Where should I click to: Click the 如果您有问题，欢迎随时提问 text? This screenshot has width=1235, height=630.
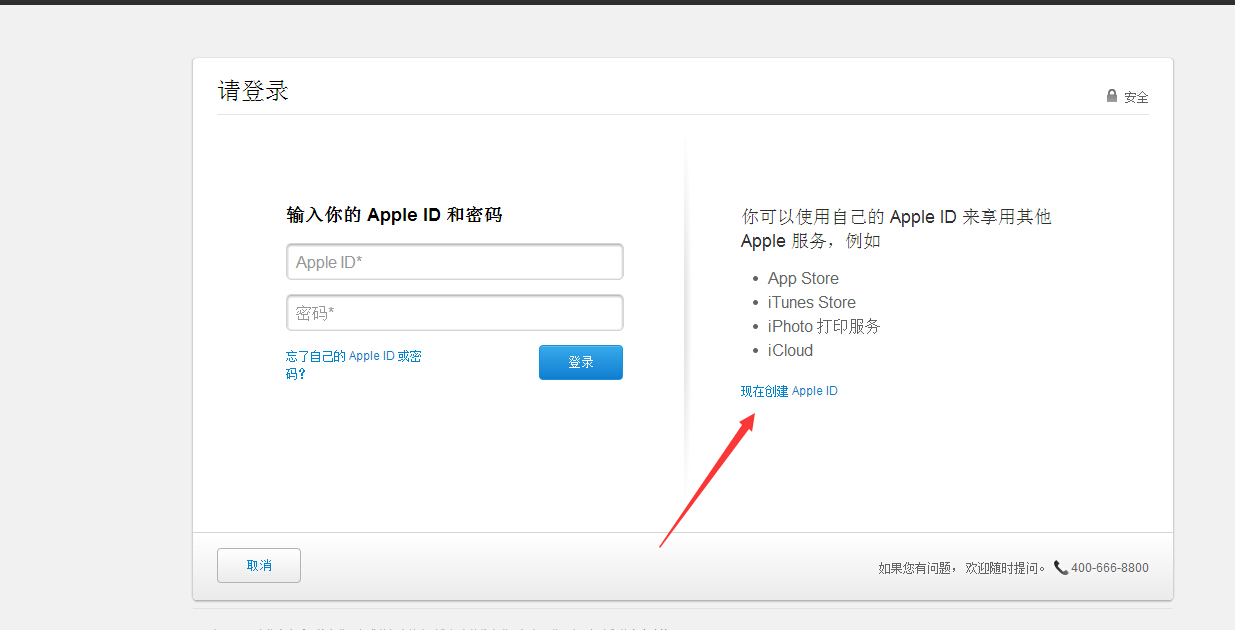[963, 568]
